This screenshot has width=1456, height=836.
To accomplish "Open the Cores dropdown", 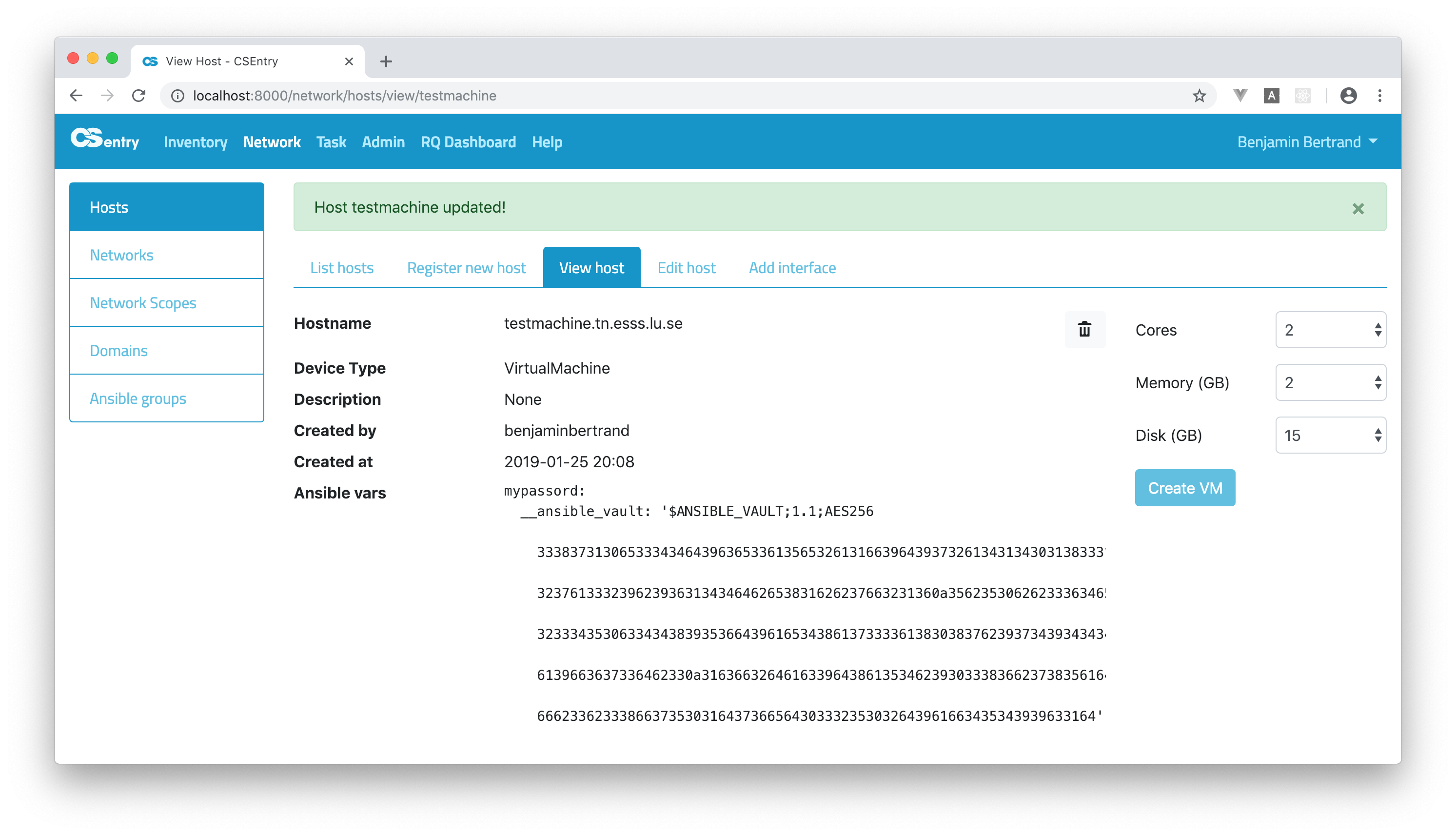I will (x=1330, y=330).
